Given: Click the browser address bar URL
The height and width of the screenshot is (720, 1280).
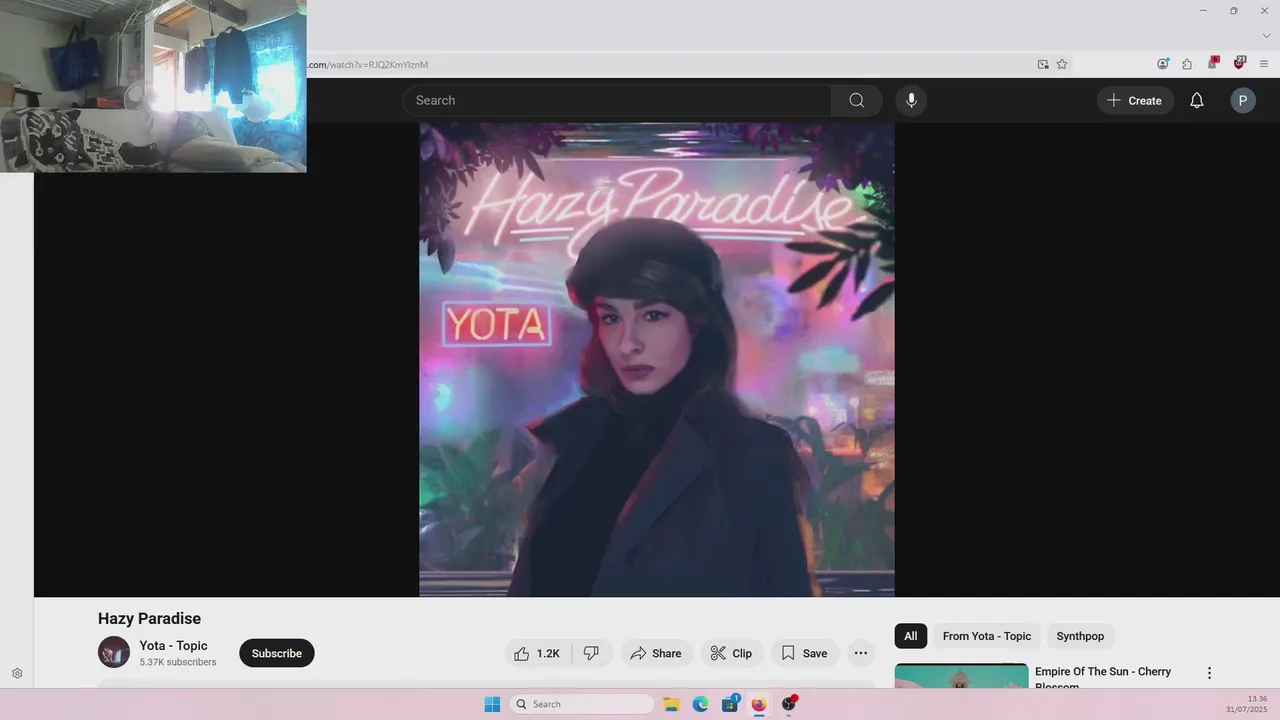Looking at the screenshot, I should 368,65.
